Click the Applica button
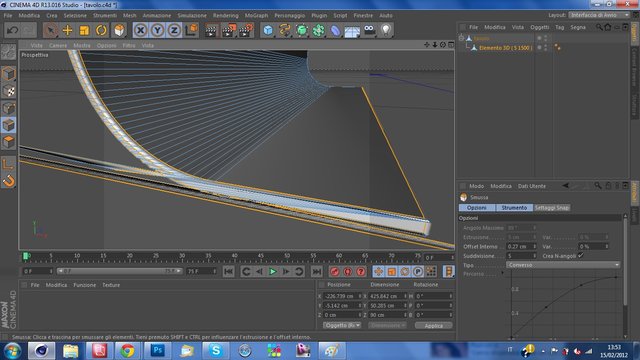 pos(433,326)
